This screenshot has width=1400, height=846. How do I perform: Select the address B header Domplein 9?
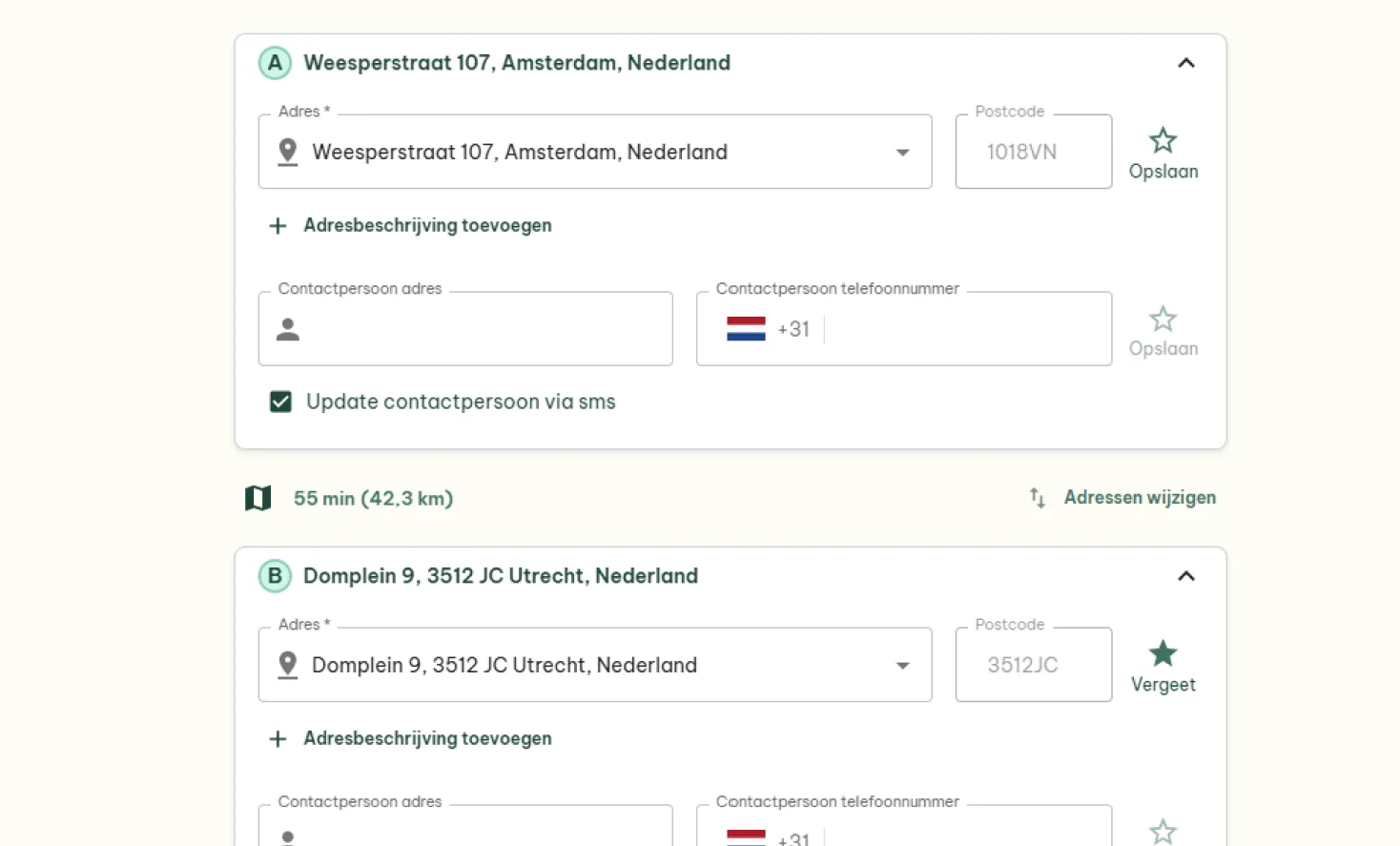501,575
